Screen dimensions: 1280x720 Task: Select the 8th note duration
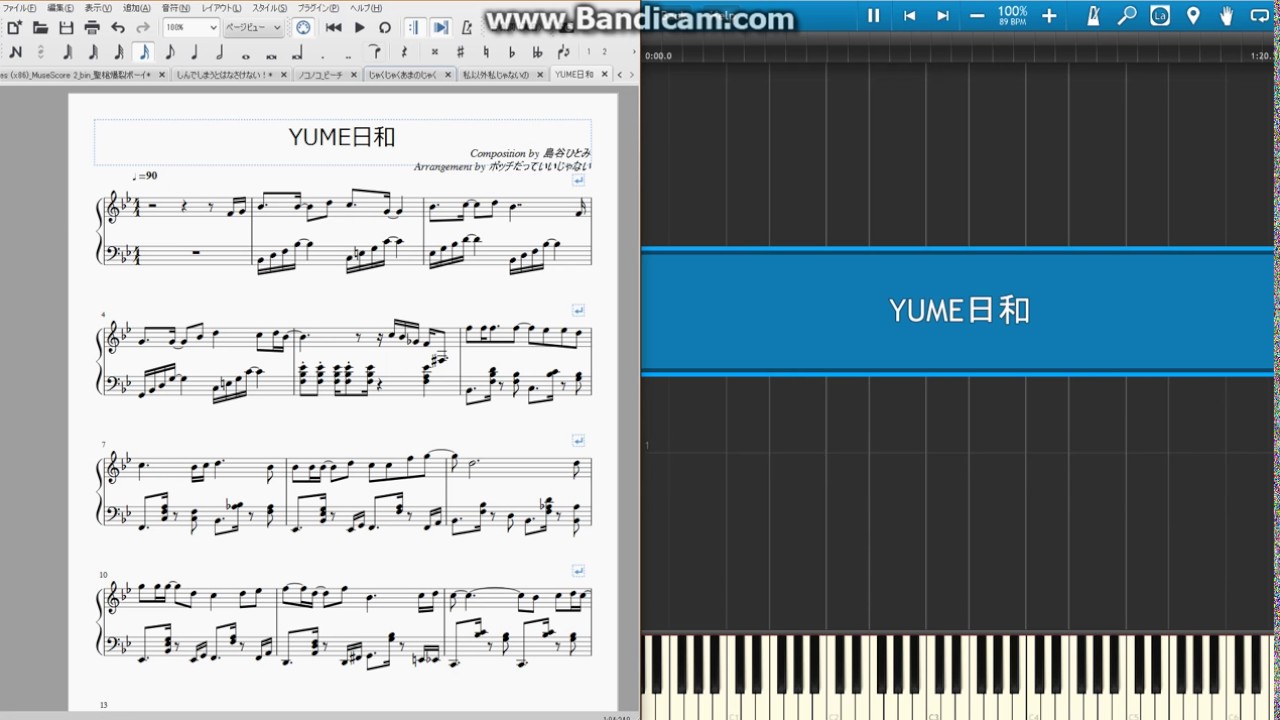[170, 52]
